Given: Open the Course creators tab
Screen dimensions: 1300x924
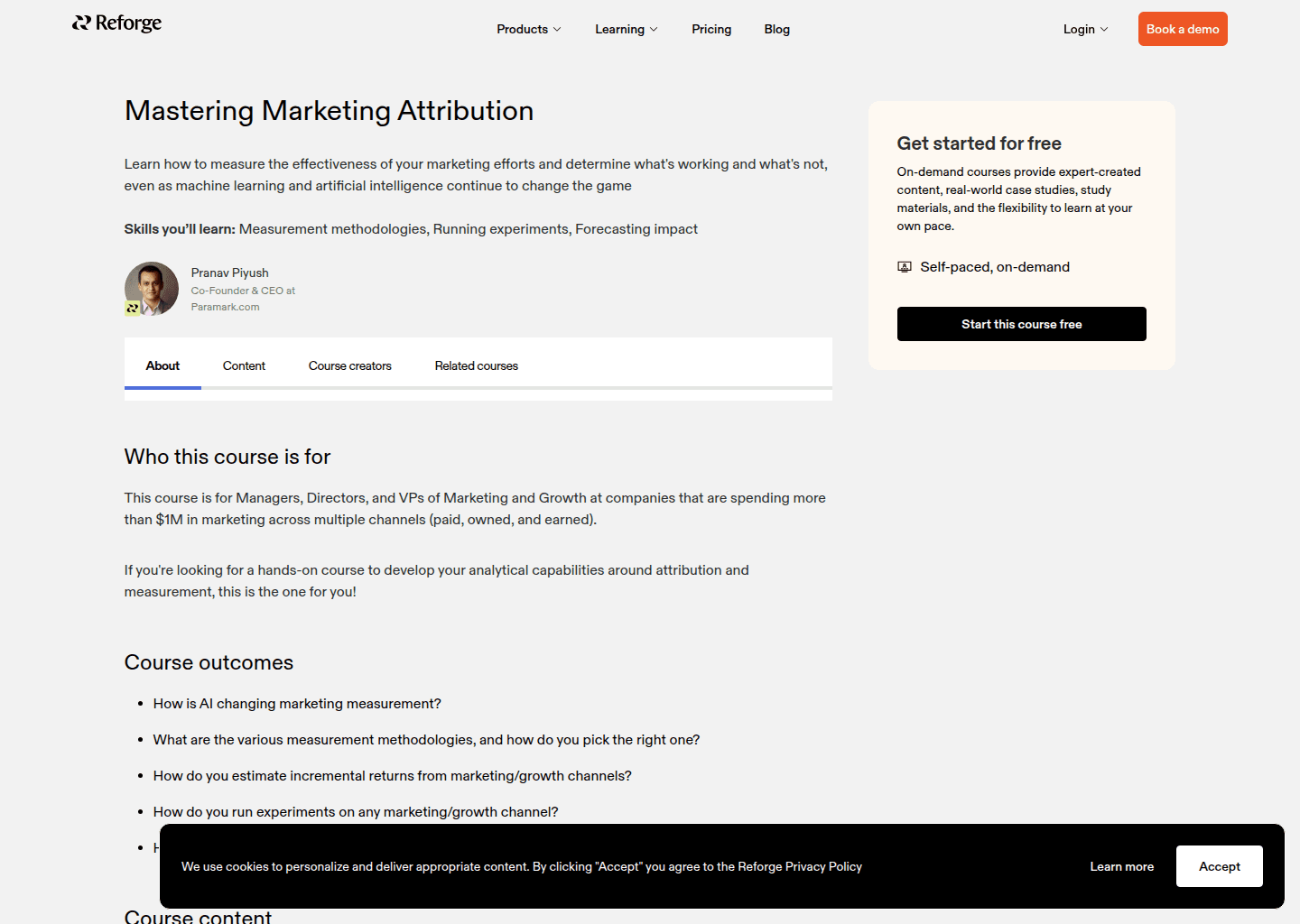Looking at the screenshot, I should 349,365.
